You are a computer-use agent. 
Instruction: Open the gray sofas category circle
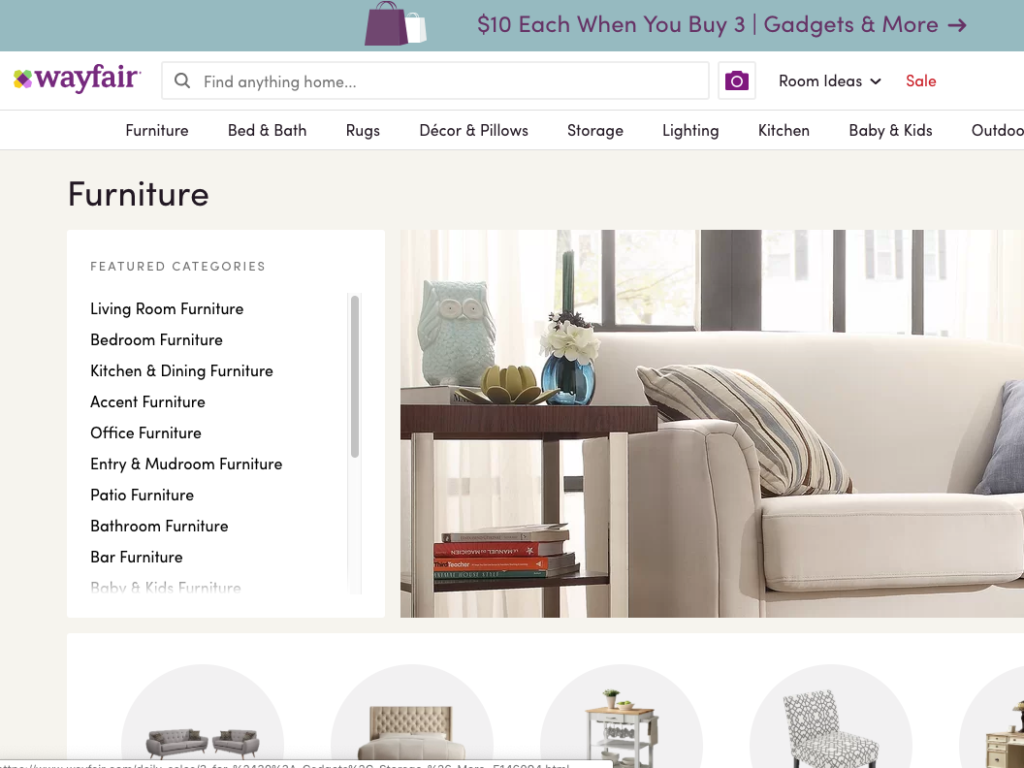202,716
